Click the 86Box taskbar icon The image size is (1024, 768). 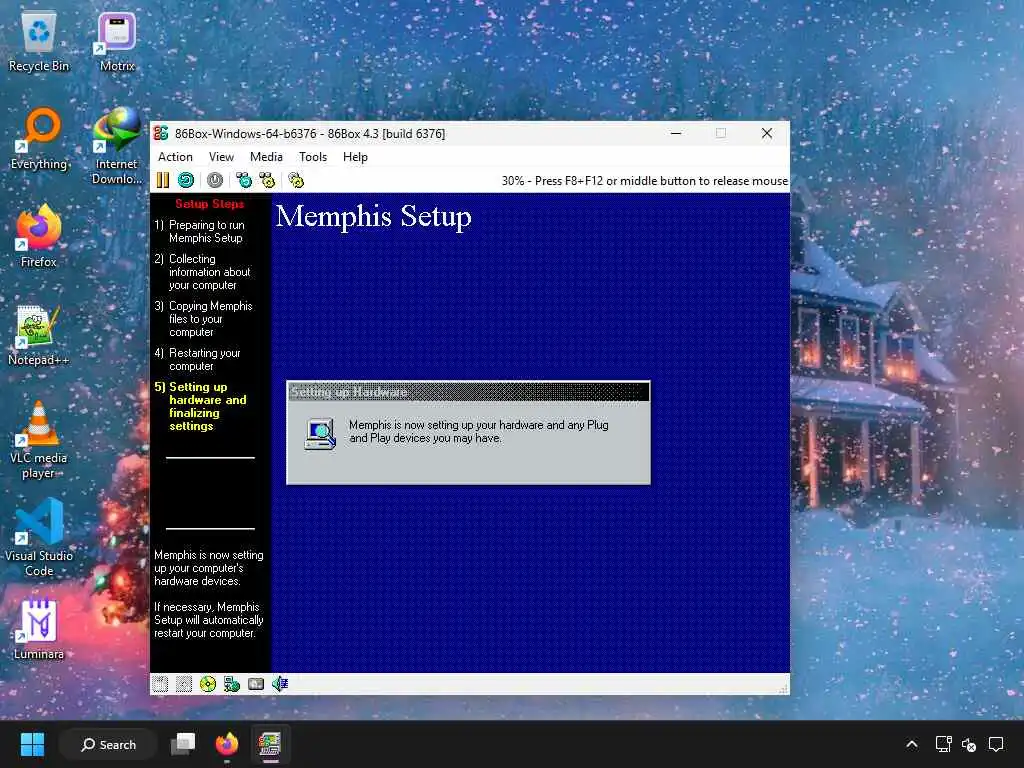270,744
